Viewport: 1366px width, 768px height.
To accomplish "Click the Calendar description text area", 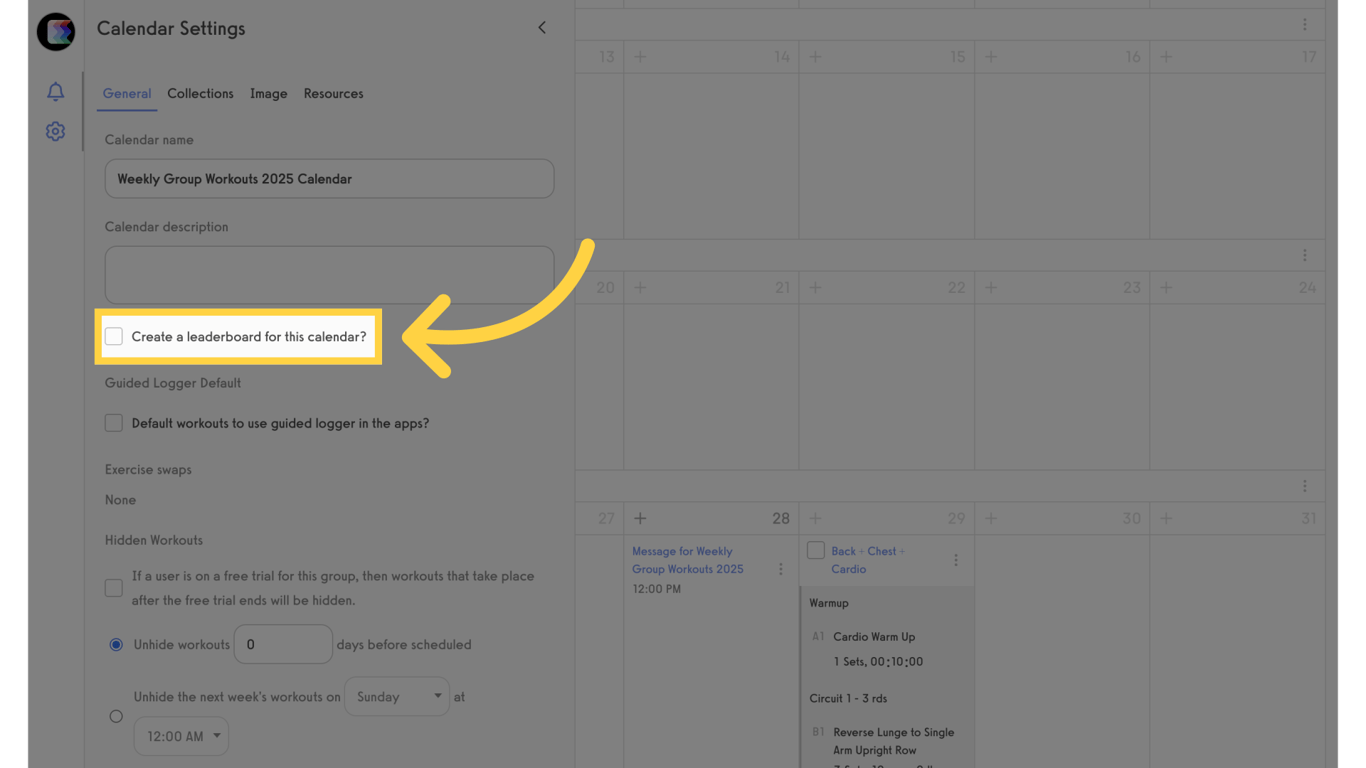I will click(329, 274).
